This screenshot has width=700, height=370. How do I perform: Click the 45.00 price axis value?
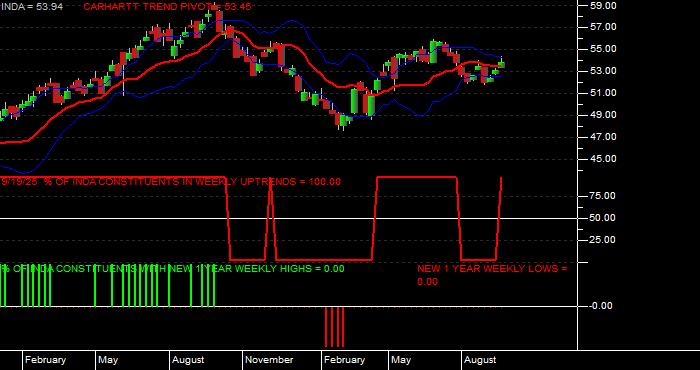603,159
